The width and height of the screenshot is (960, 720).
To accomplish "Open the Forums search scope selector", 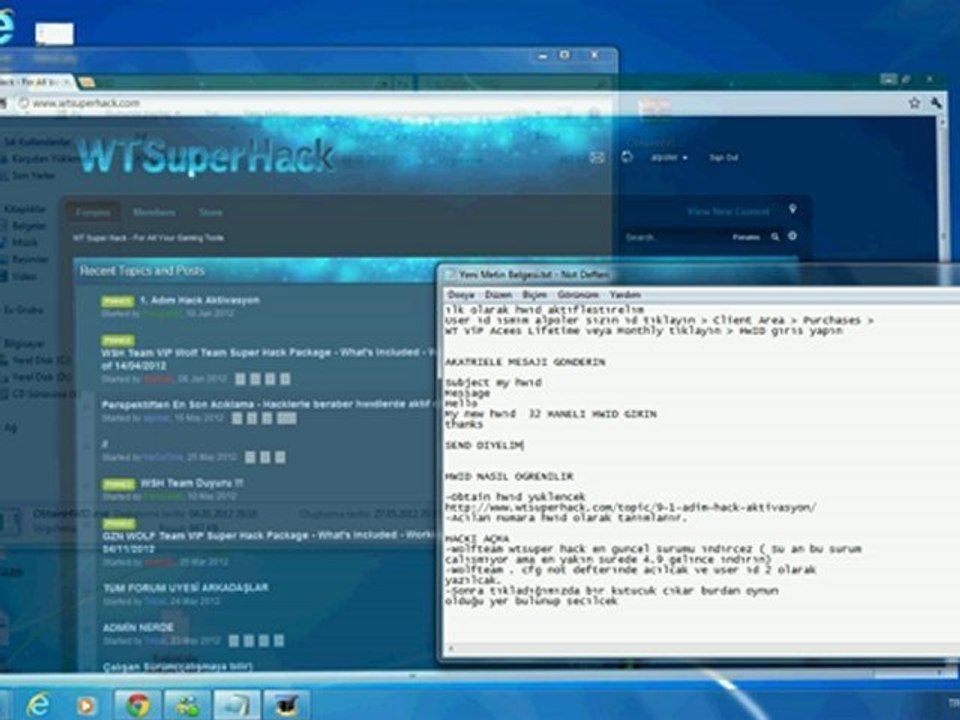I will 746,237.
